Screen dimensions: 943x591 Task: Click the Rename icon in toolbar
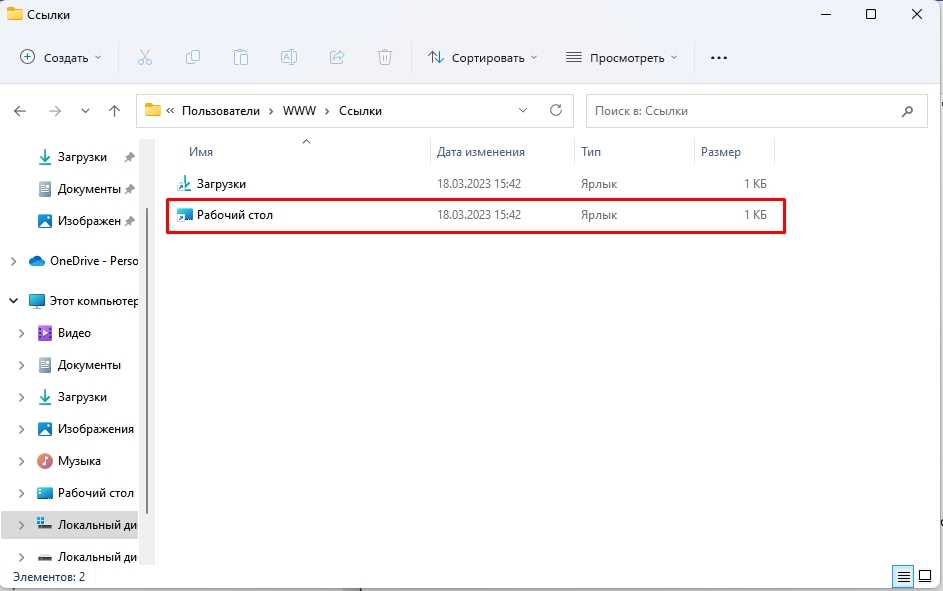(288, 58)
